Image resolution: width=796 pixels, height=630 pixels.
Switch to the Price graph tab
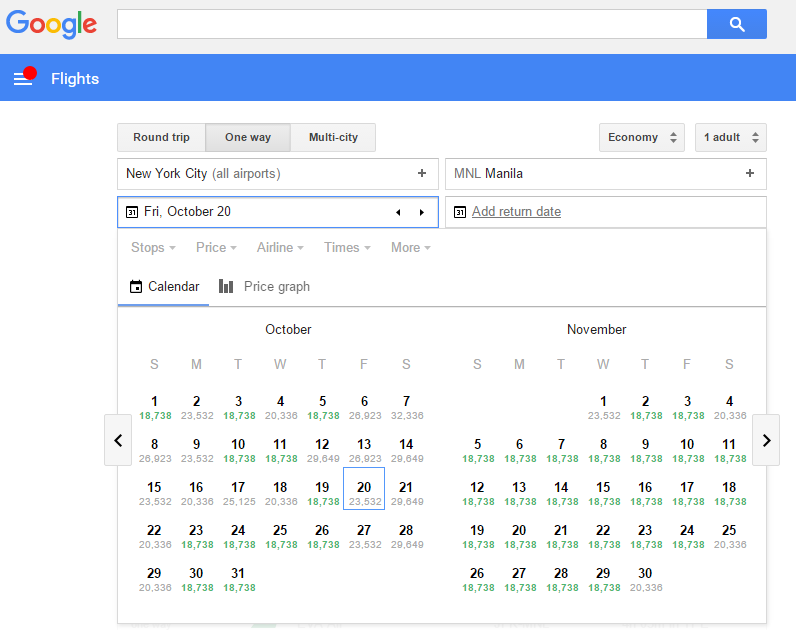pyautogui.click(x=265, y=286)
